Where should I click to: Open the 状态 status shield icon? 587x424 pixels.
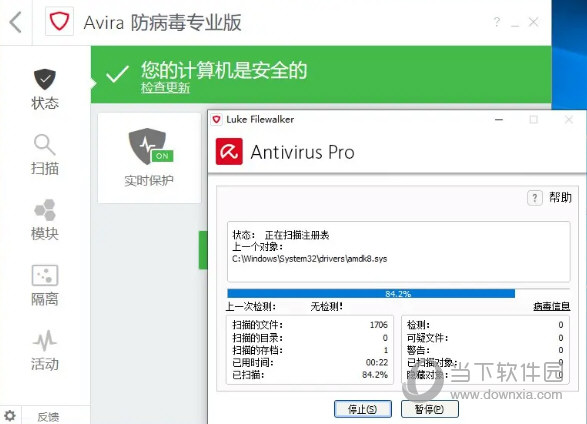pyautogui.click(x=45, y=79)
